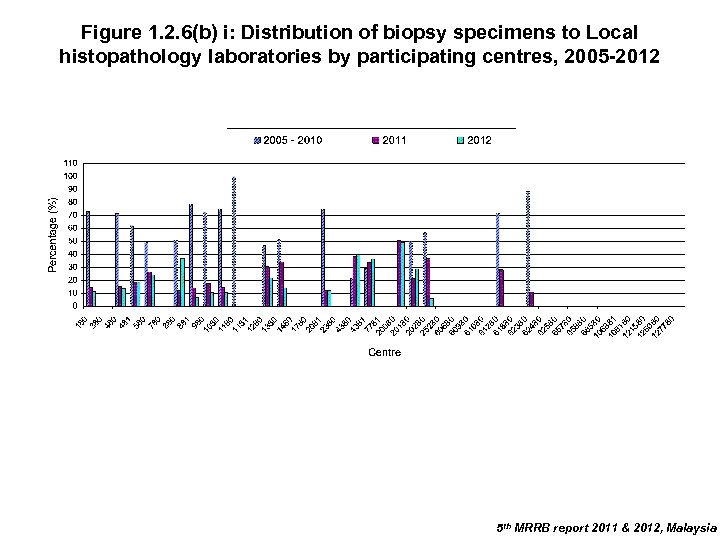Click the hatched bar reaching about 89 percent
Screen dimensions: 720x540
click(x=528, y=248)
